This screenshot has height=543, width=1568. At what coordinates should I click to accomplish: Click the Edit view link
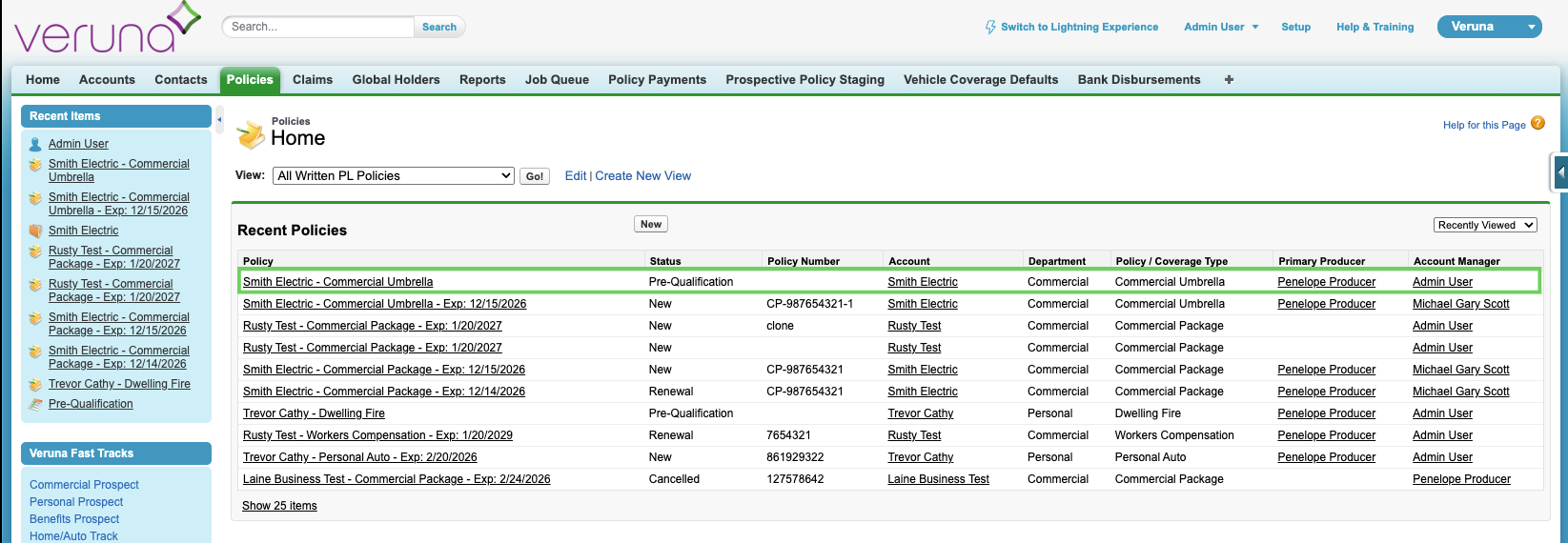(576, 176)
